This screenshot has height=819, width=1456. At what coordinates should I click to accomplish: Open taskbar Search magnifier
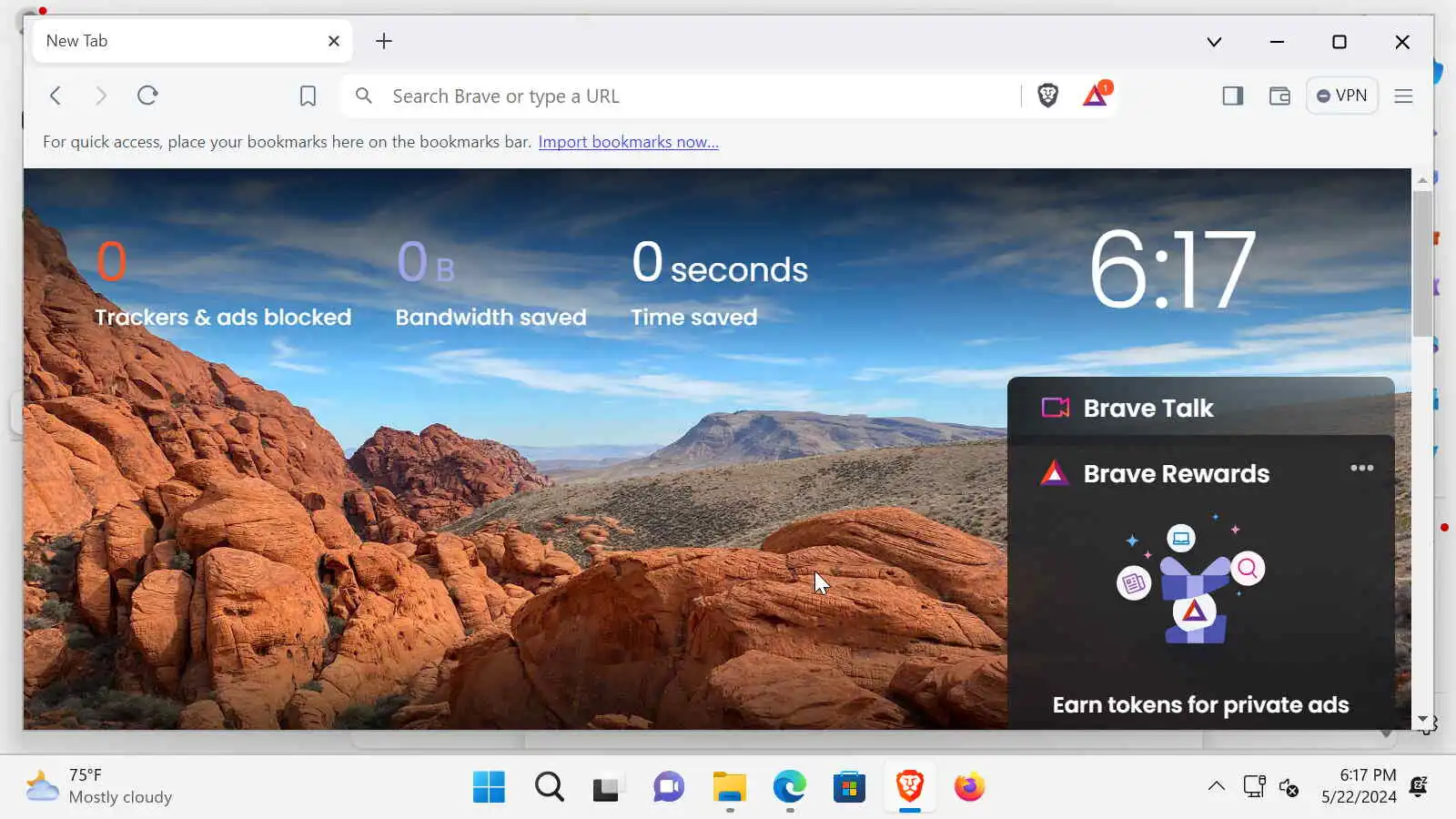click(549, 786)
